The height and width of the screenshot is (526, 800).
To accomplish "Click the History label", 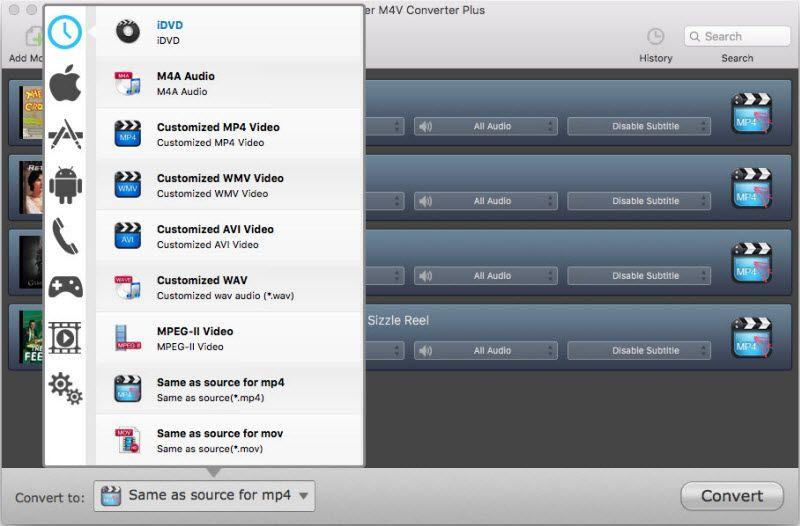I will (x=656, y=58).
